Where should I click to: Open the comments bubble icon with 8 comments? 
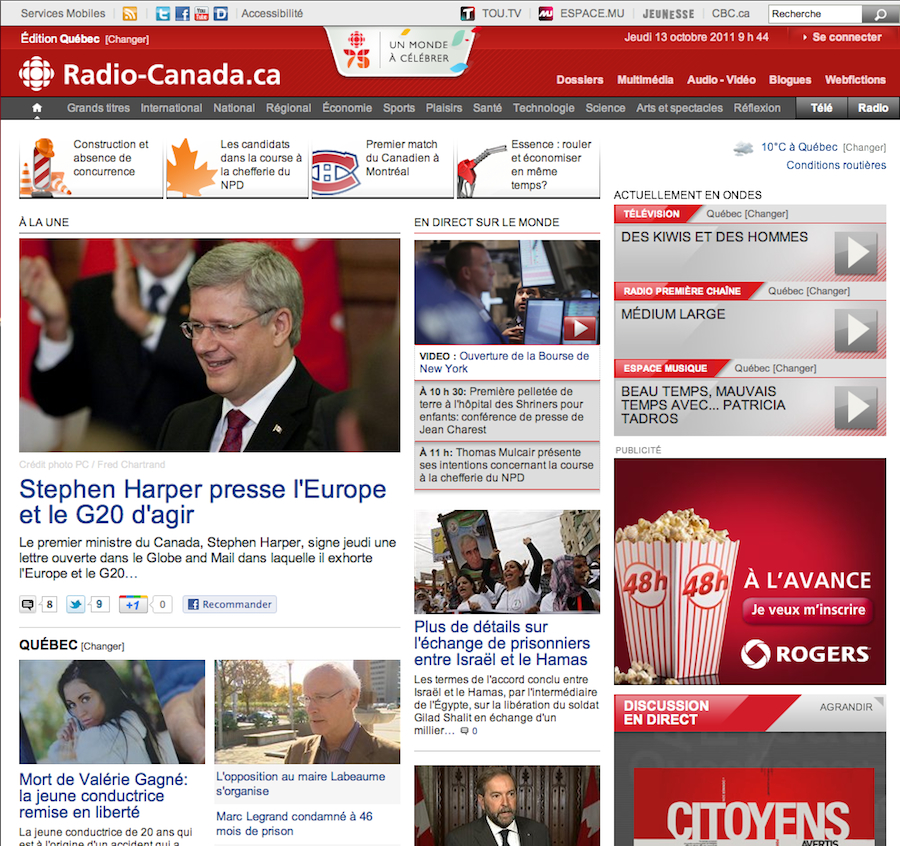(x=28, y=604)
